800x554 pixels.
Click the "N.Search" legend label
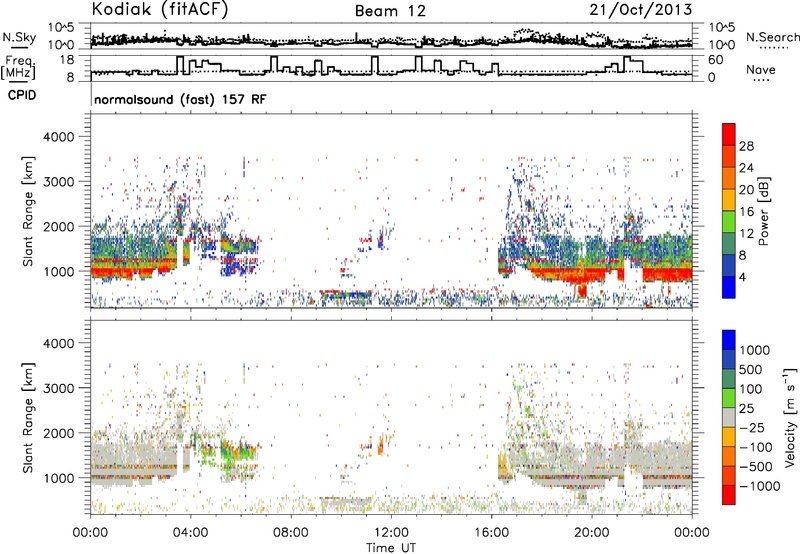point(773,37)
